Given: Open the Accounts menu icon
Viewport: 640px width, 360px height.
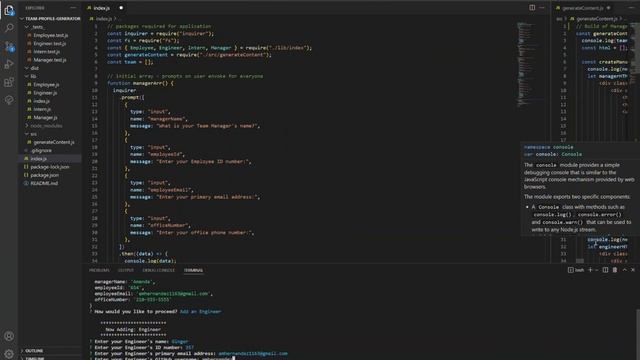Looking at the screenshot, I should tap(9, 336).
